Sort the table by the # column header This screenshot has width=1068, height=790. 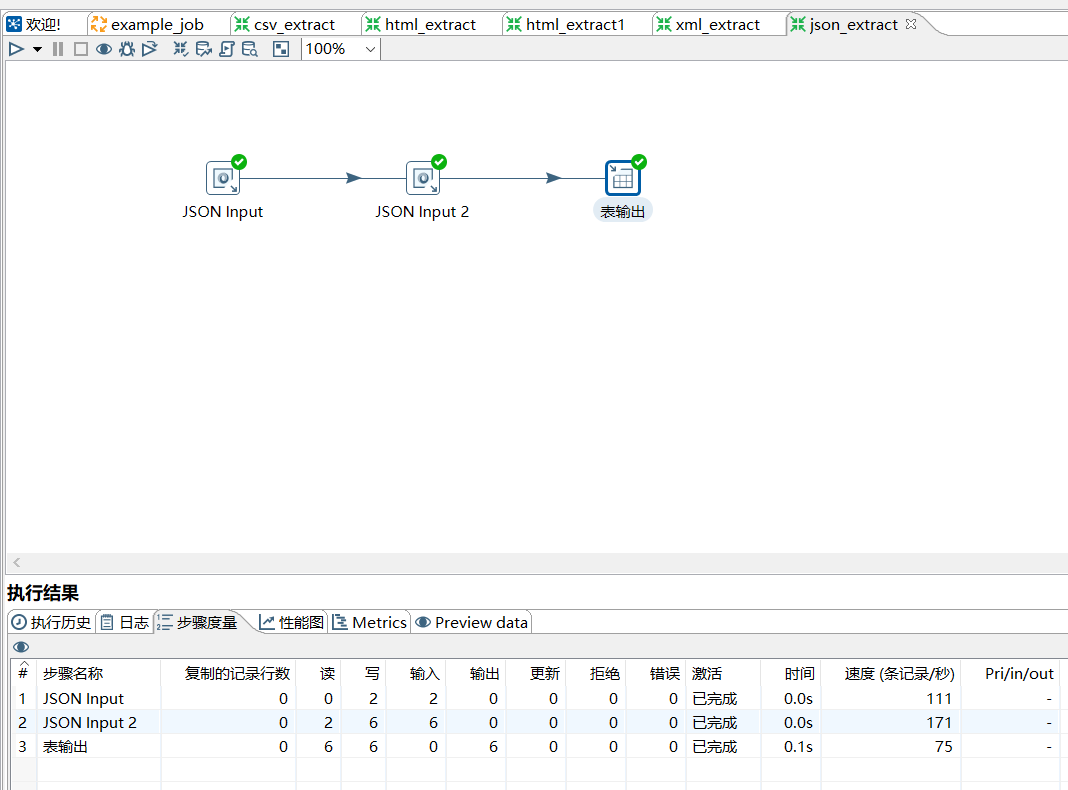pos(24,673)
